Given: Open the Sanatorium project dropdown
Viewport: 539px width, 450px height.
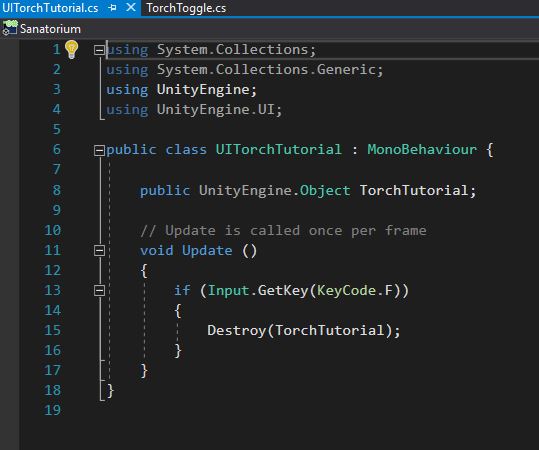Looking at the screenshot, I should (x=50, y=29).
